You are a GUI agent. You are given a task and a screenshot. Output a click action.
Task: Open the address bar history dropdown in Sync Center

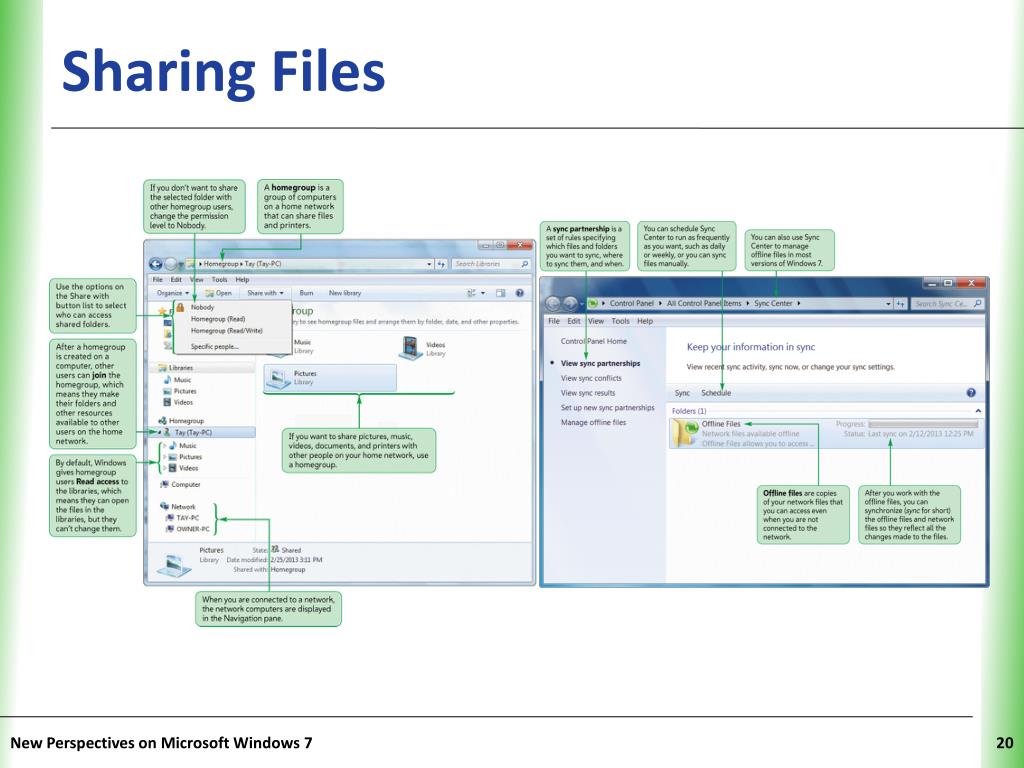(888, 304)
